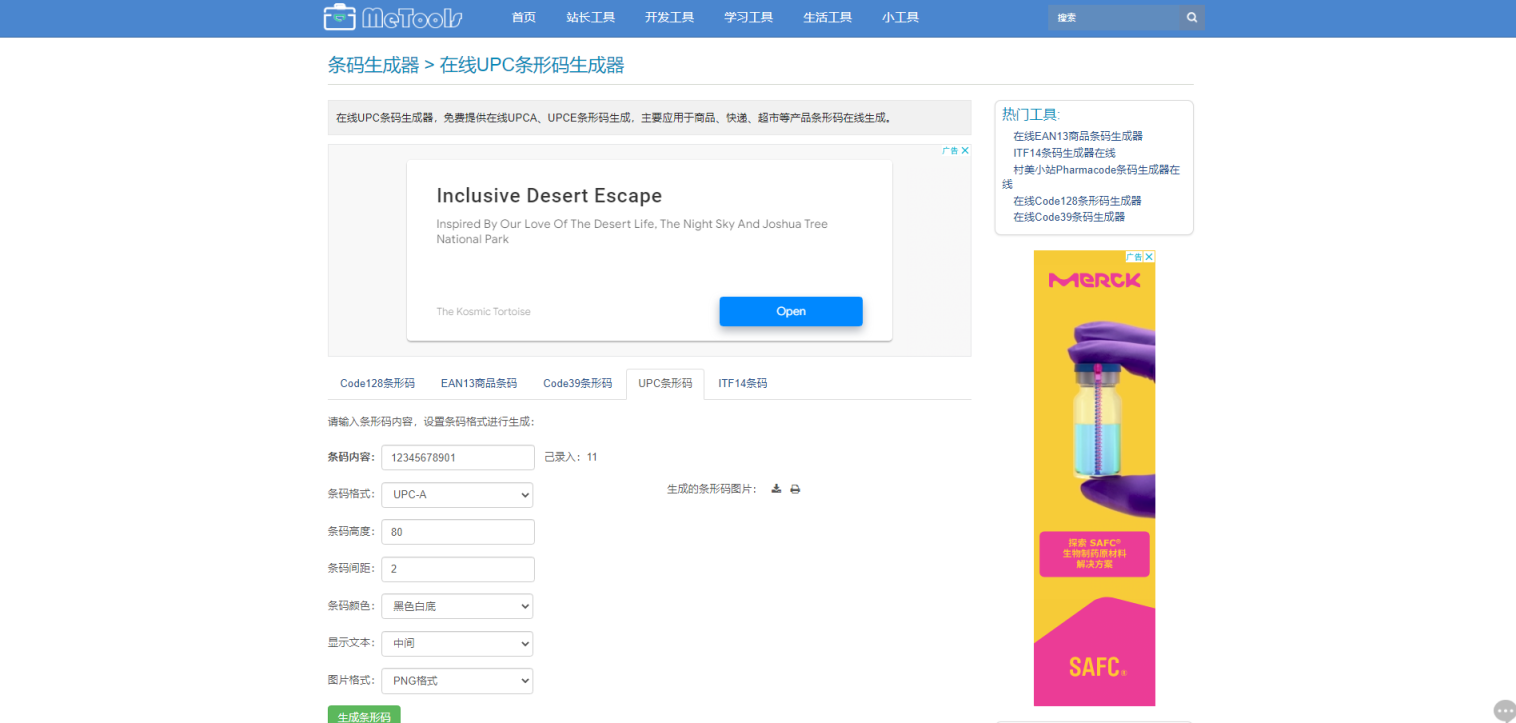Open the 开发工具 menu

pyautogui.click(x=669, y=18)
